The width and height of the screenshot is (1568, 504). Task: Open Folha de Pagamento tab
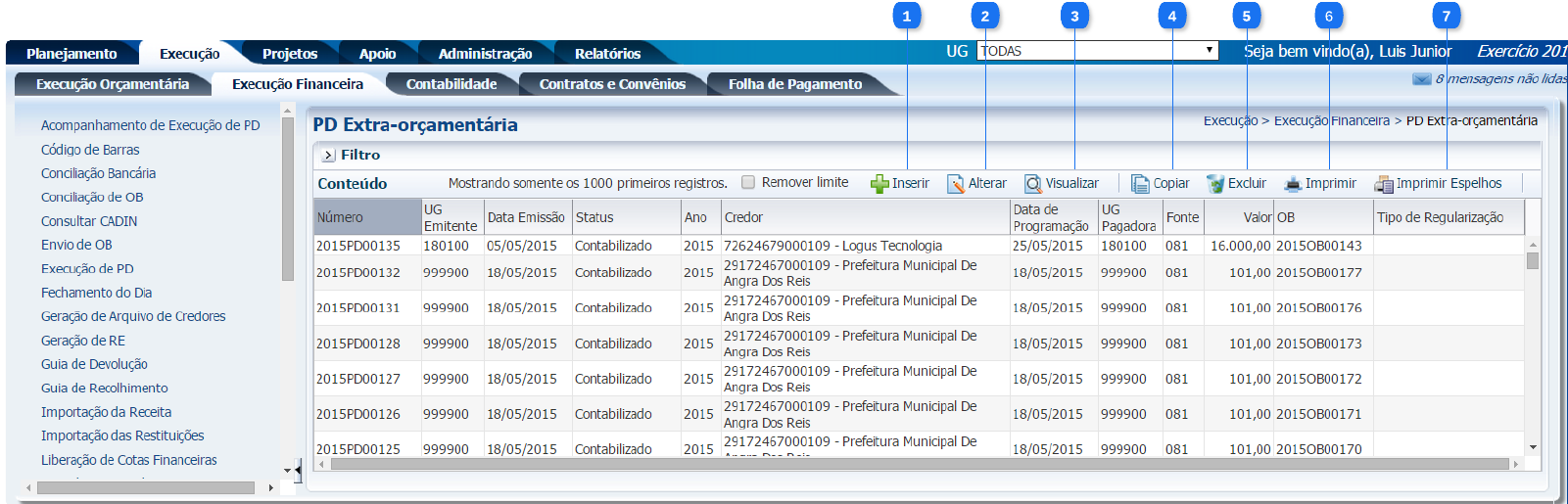pos(794,84)
